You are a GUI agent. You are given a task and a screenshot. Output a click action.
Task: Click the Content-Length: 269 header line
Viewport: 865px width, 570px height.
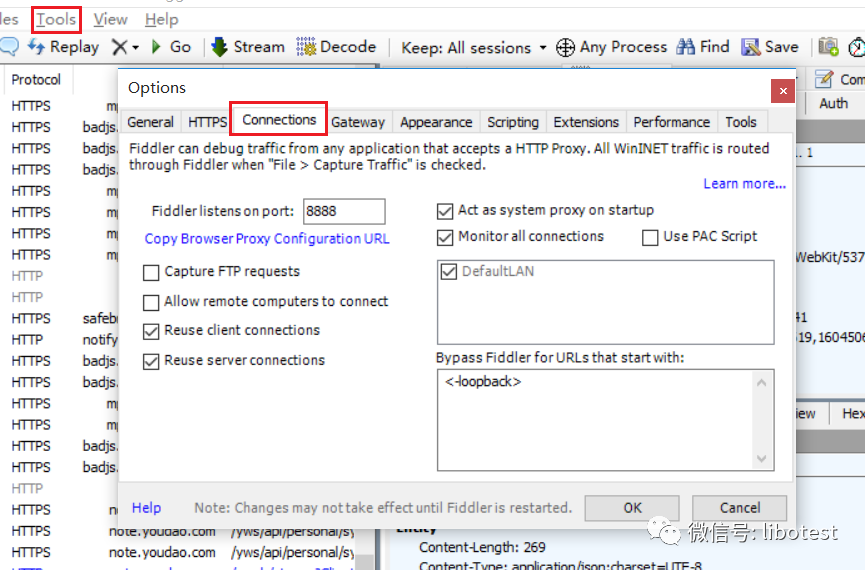[482, 547]
